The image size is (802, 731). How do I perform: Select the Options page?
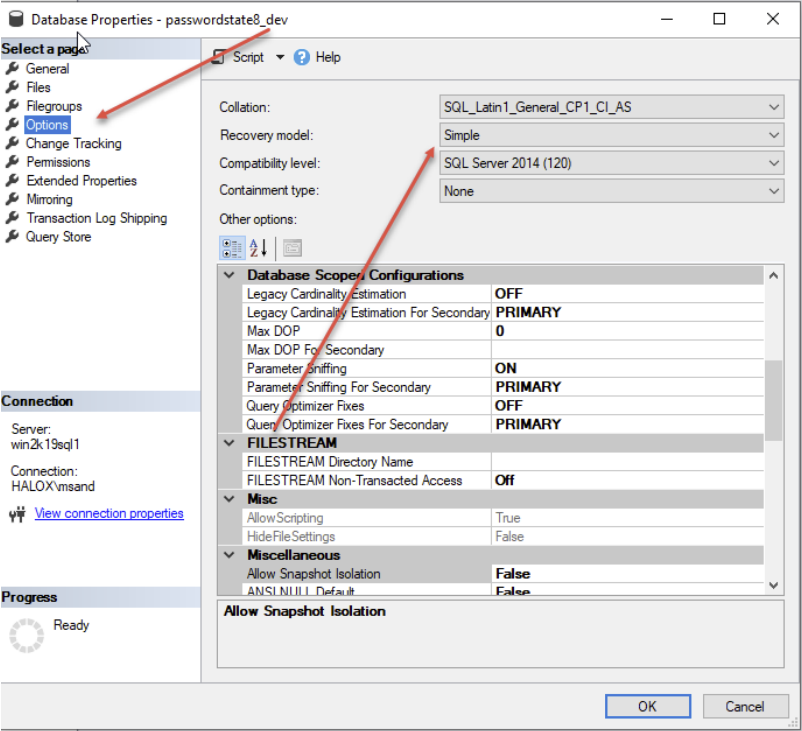point(47,125)
